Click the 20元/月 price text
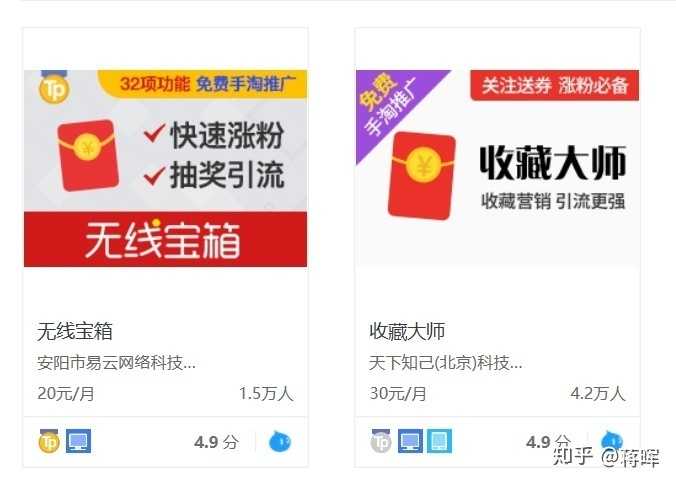Image resolution: width=676 pixels, height=485 pixels. pyautogui.click(x=66, y=393)
